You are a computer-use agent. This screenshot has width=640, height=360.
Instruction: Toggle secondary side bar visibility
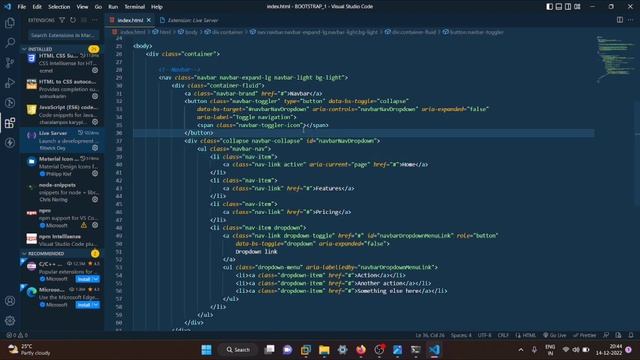click(568, 7)
